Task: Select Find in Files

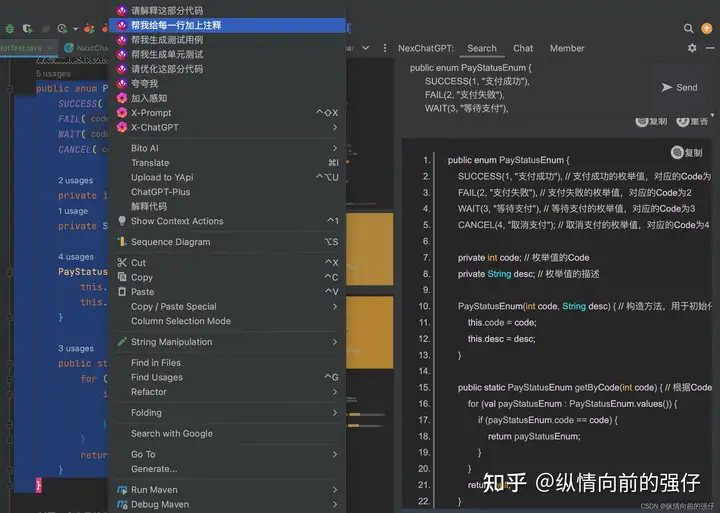Action: (227, 362)
